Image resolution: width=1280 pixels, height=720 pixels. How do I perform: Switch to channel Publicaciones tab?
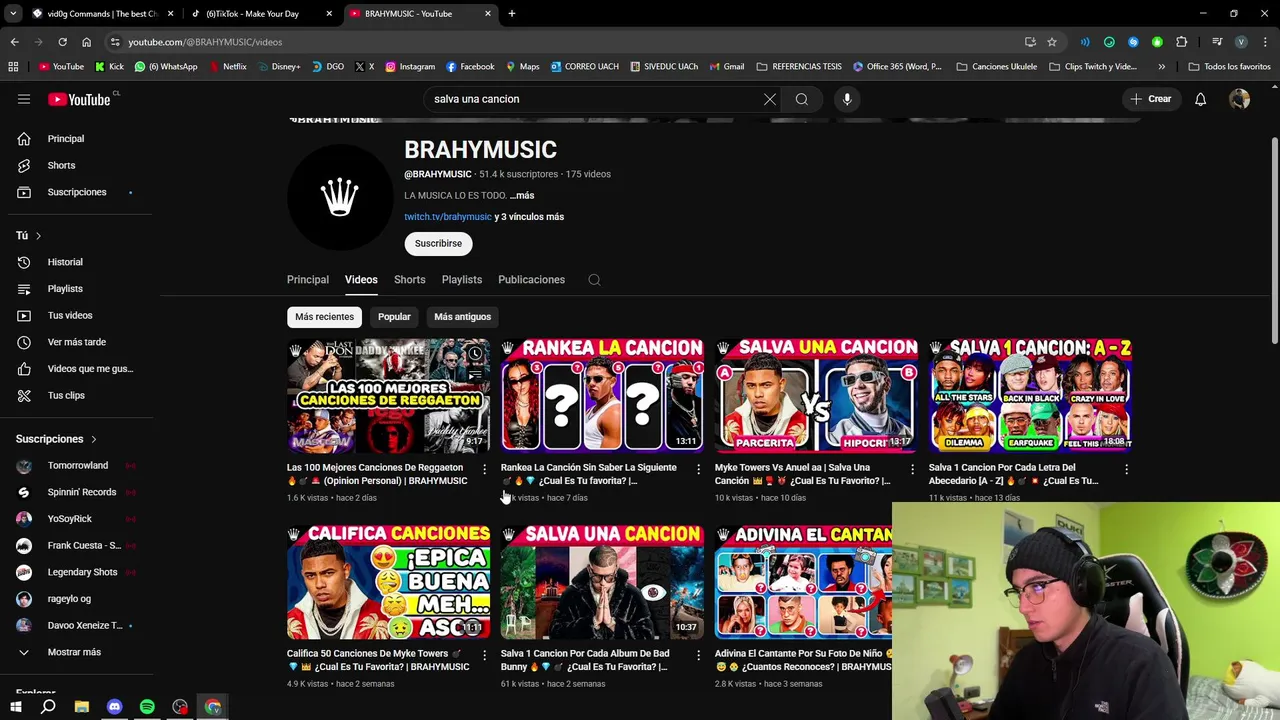pyautogui.click(x=531, y=280)
